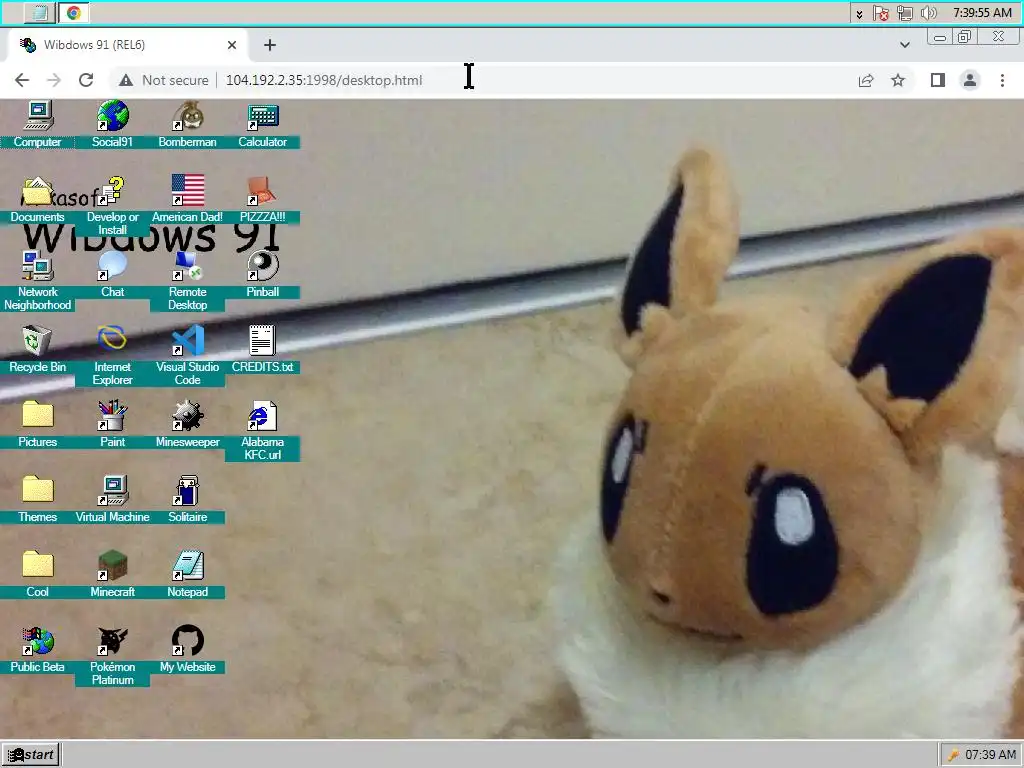Open Network Neighborhood icon
The image size is (1024, 768).
37,280
